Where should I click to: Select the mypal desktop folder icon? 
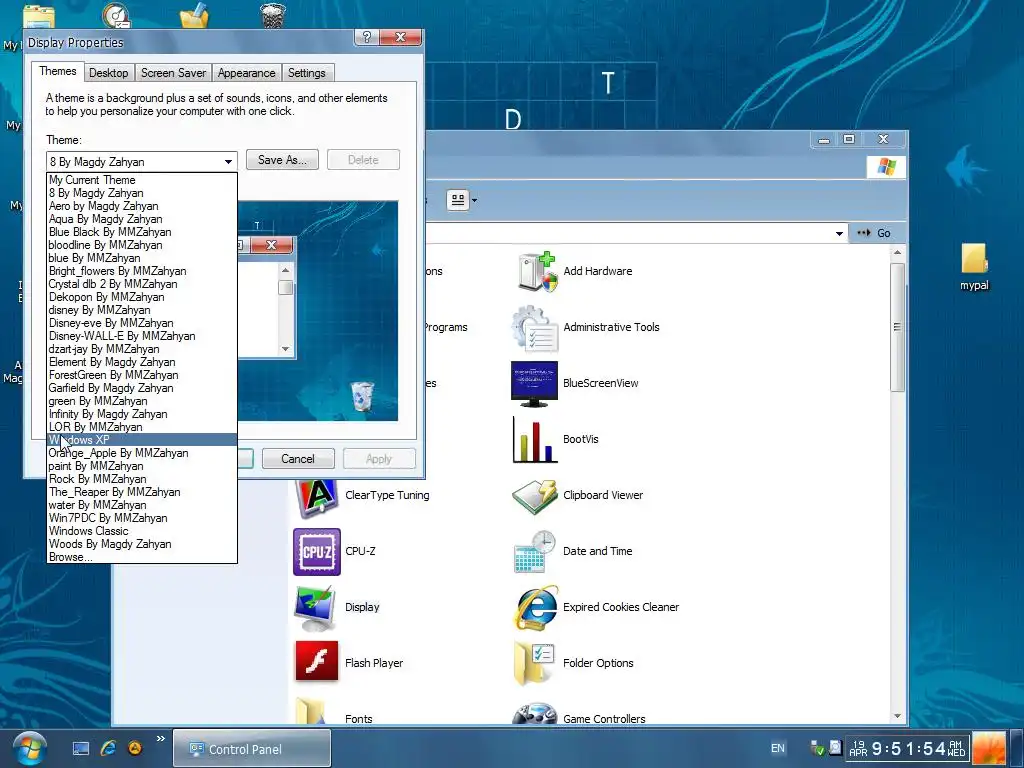pyautogui.click(x=974, y=259)
